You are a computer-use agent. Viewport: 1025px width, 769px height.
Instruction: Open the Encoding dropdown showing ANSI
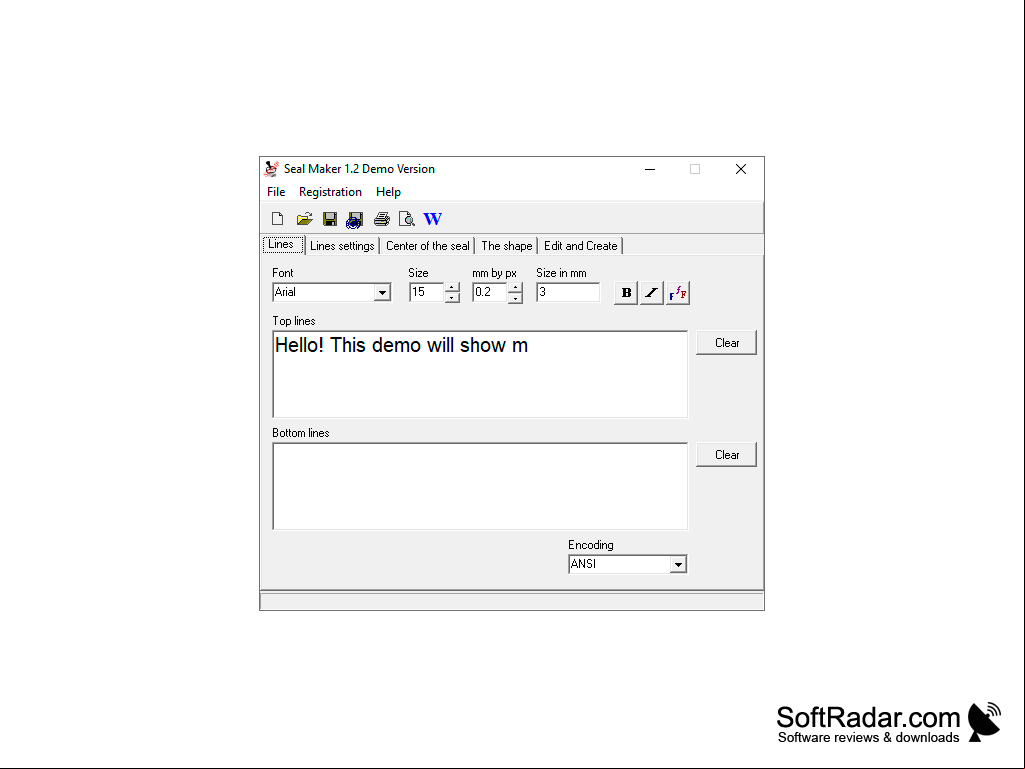tap(678, 564)
